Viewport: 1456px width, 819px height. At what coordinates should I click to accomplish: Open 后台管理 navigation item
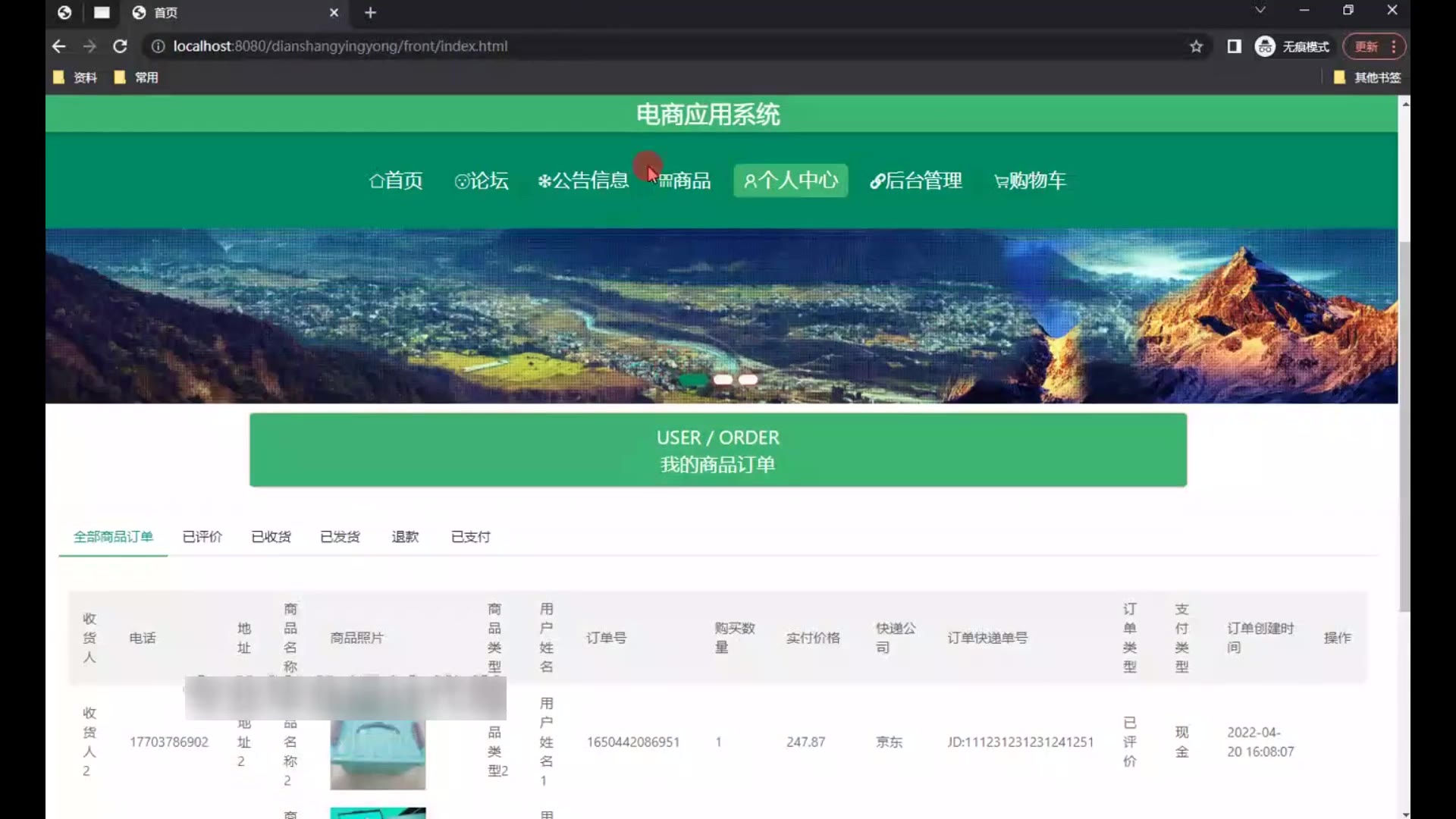tap(916, 180)
